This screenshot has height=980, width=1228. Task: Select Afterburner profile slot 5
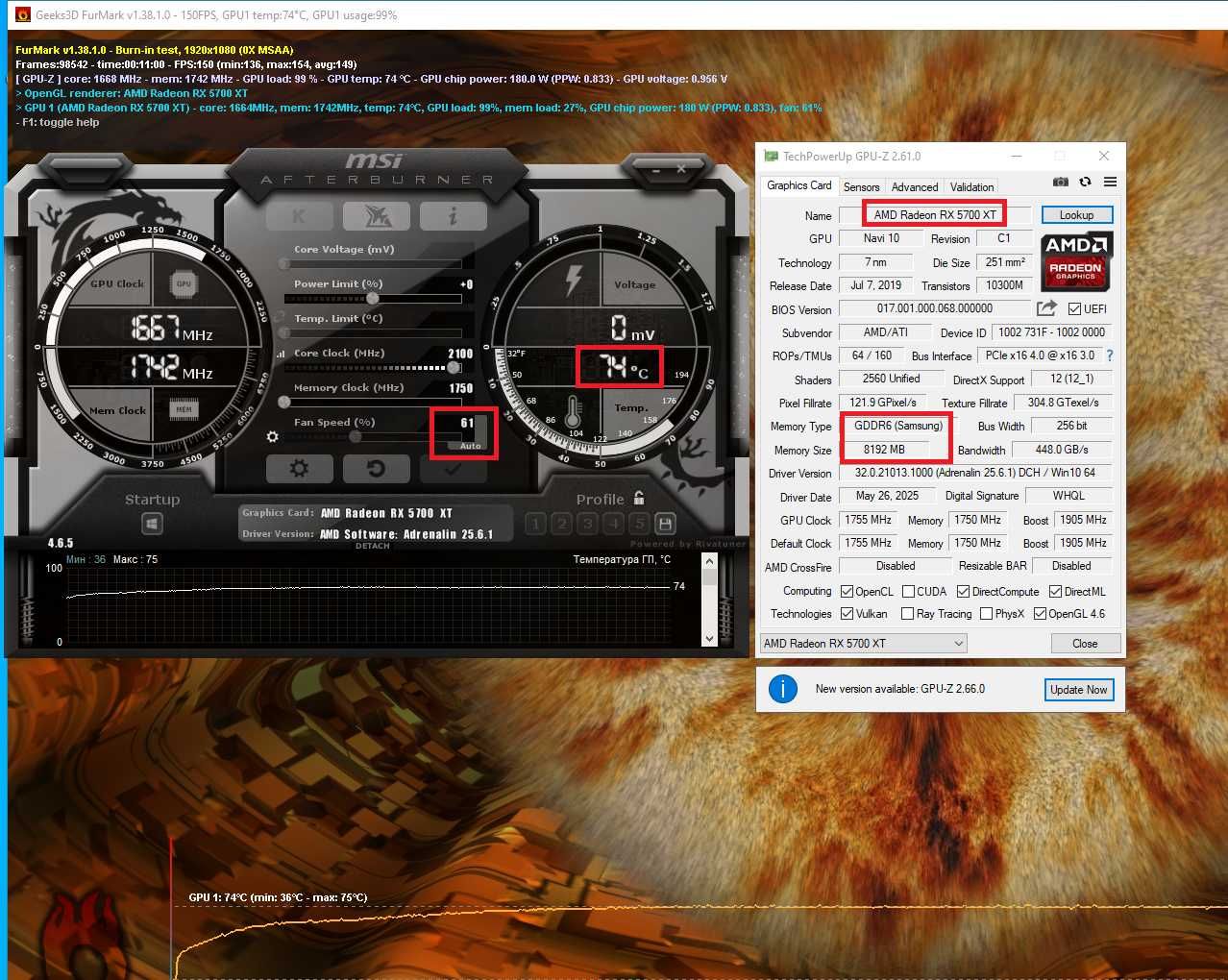click(x=640, y=524)
